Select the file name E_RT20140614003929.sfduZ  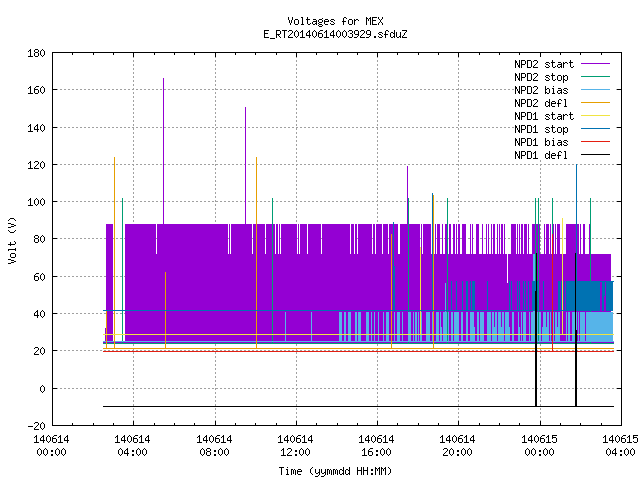coord(335,34)
